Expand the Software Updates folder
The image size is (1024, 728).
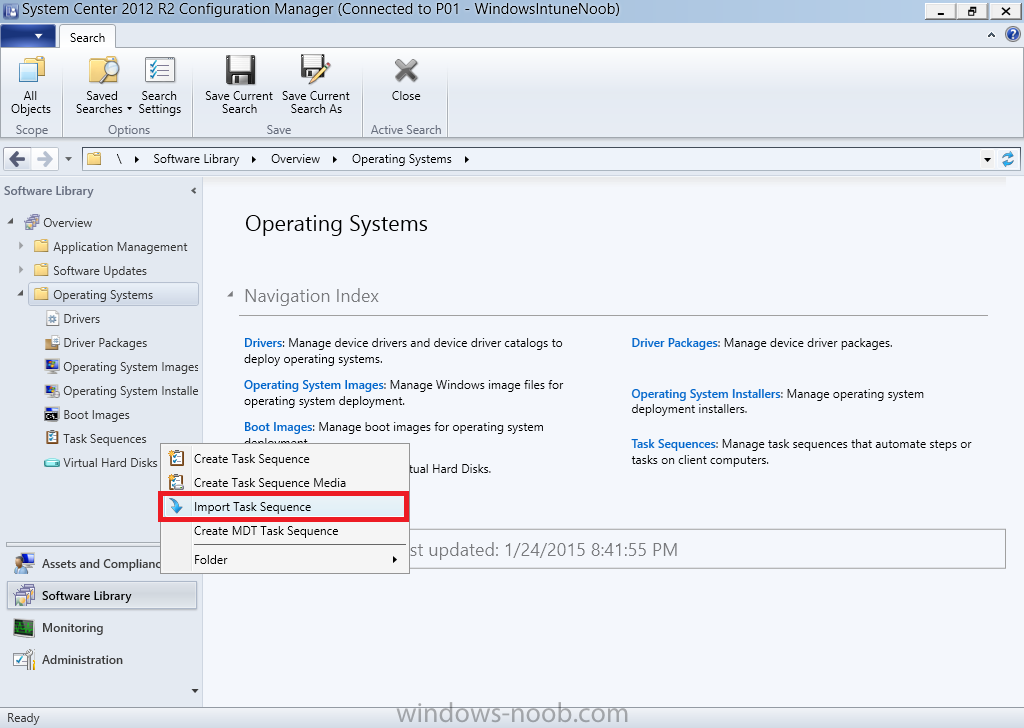[x=21, y=270]
